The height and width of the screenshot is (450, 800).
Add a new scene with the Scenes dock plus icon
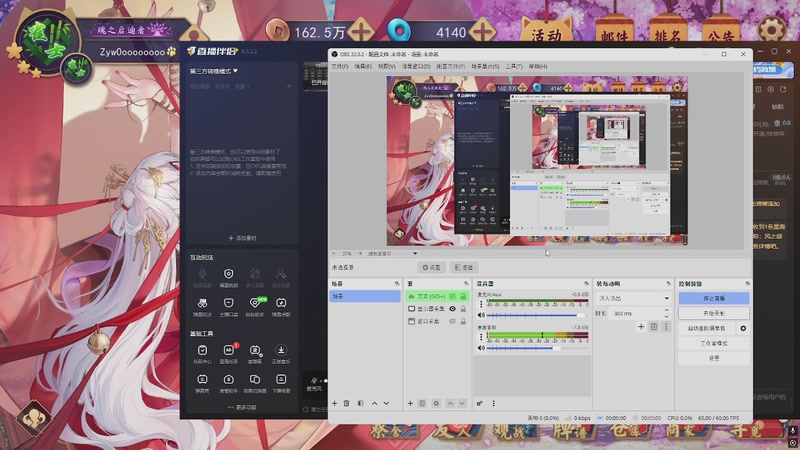click(335, 403)
